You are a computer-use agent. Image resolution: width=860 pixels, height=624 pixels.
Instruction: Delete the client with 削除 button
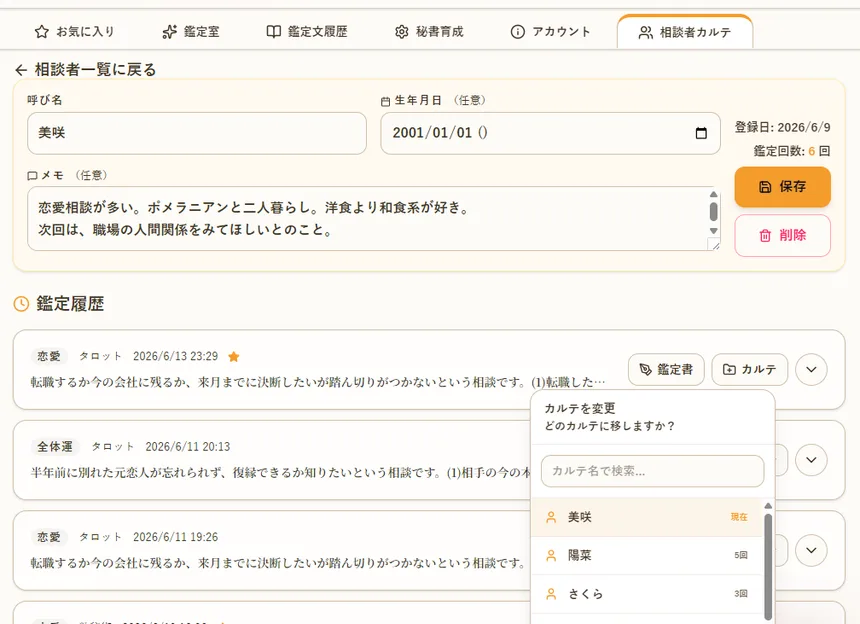(783, 236)
